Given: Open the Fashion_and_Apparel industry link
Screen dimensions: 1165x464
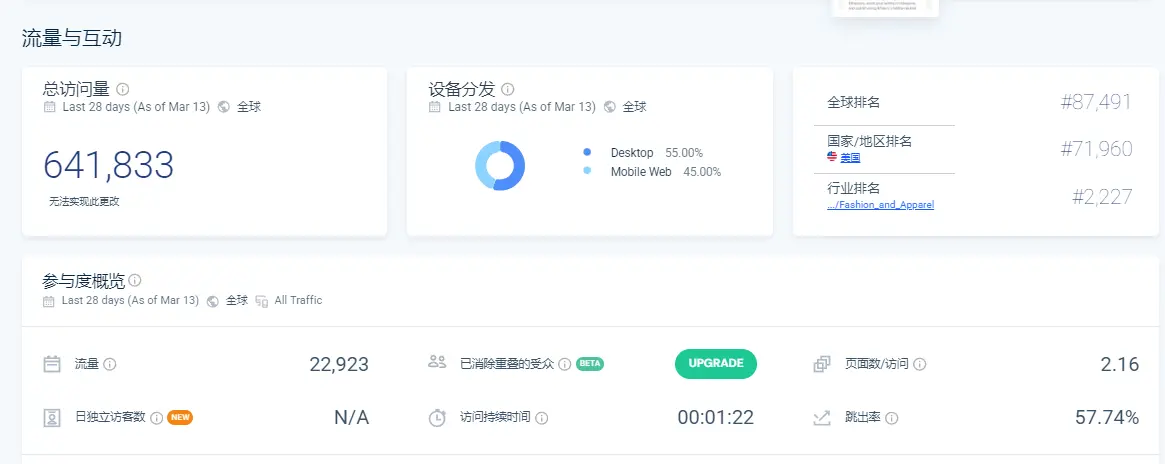Looking at the screenshot, I should 880,204.
